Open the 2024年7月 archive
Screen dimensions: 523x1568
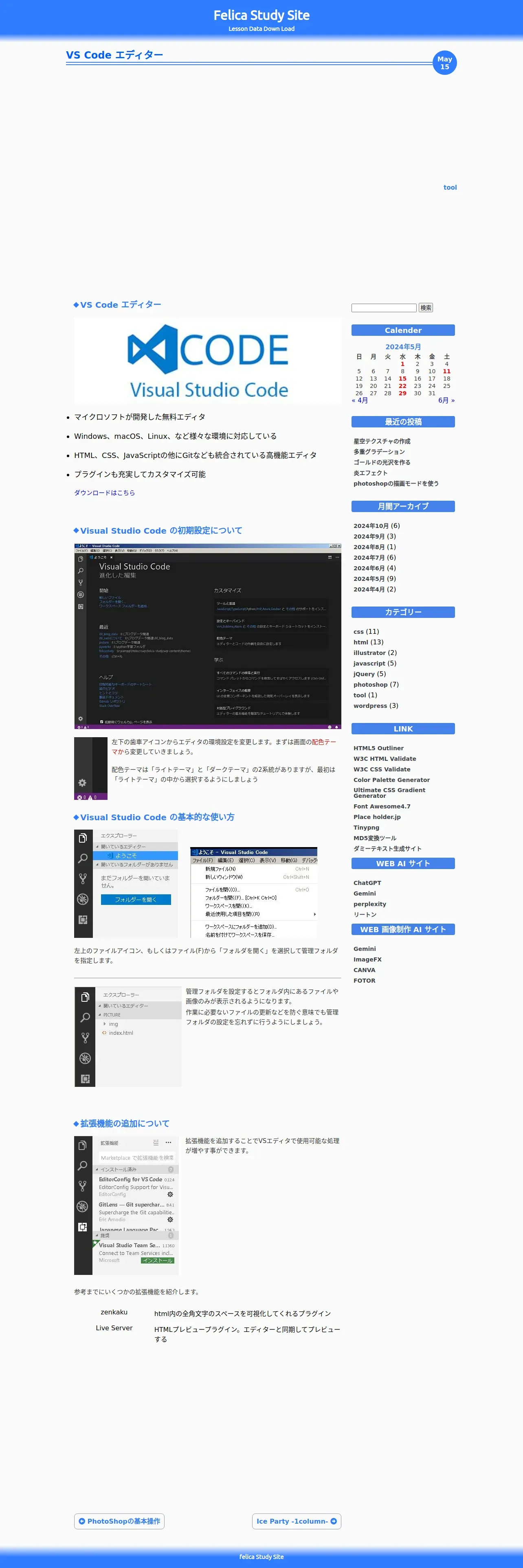[369, 558]
